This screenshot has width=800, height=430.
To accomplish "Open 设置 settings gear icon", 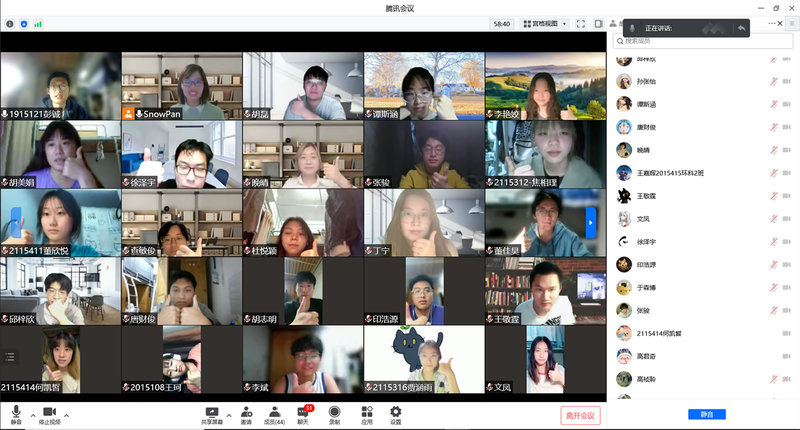I will click(396, 412).
